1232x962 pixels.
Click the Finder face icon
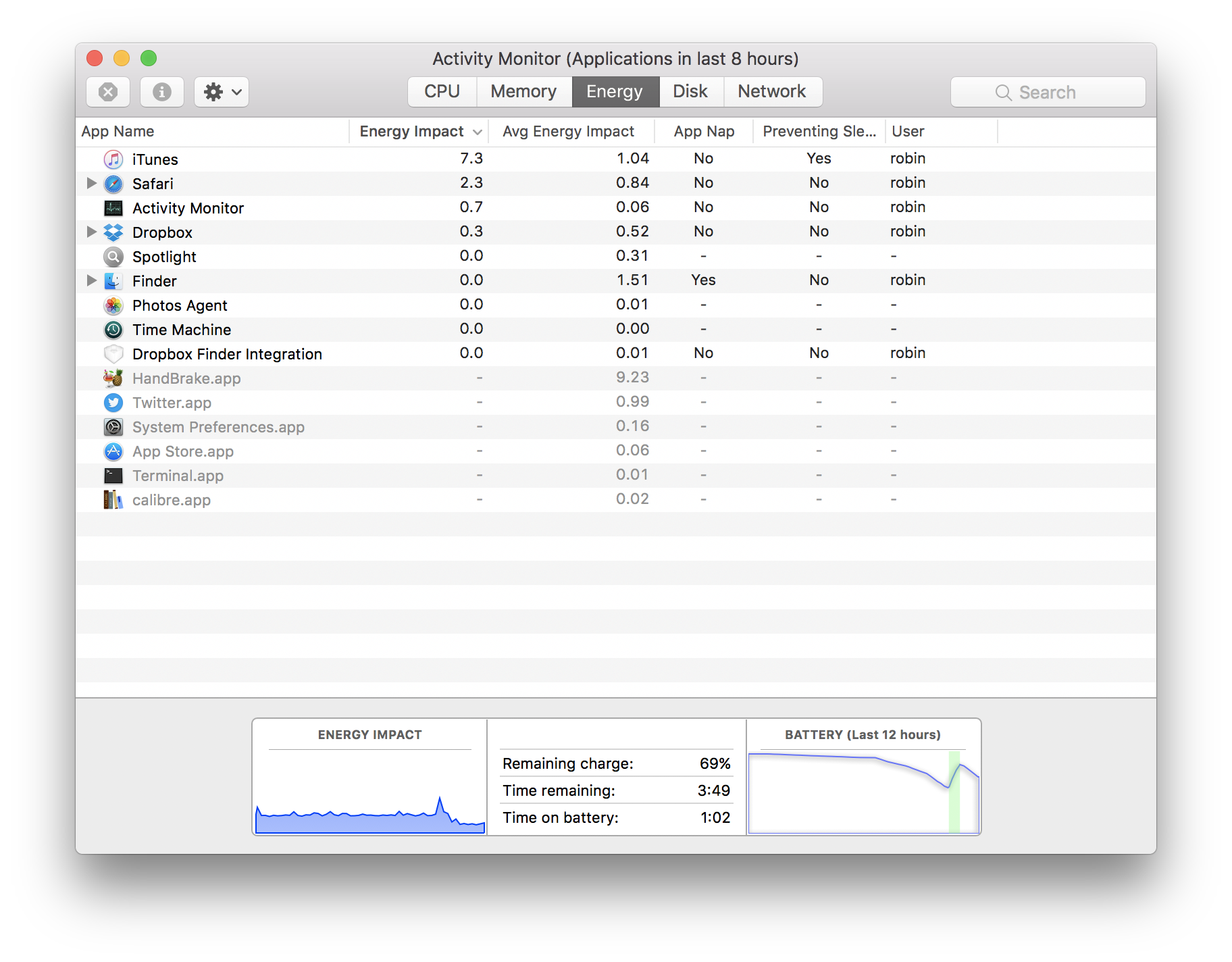pyautogui.click(x=113, y=281)
